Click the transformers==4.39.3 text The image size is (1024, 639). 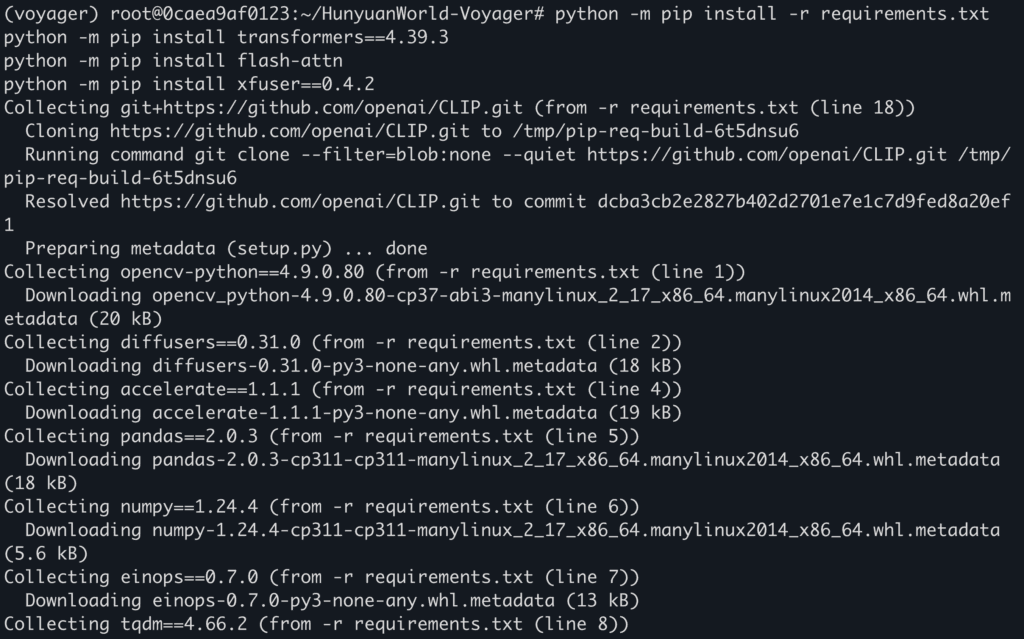click(343, 37)
